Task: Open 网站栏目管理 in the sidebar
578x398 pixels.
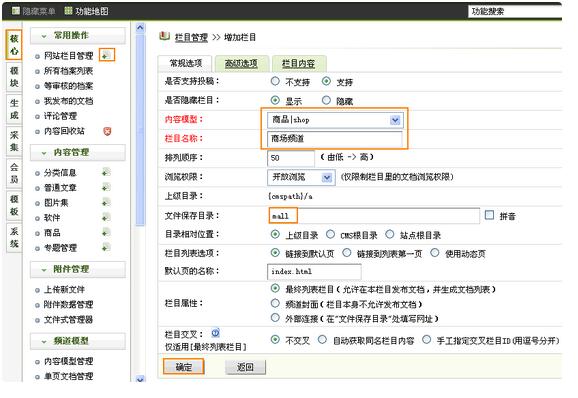Action: point(69,56)
